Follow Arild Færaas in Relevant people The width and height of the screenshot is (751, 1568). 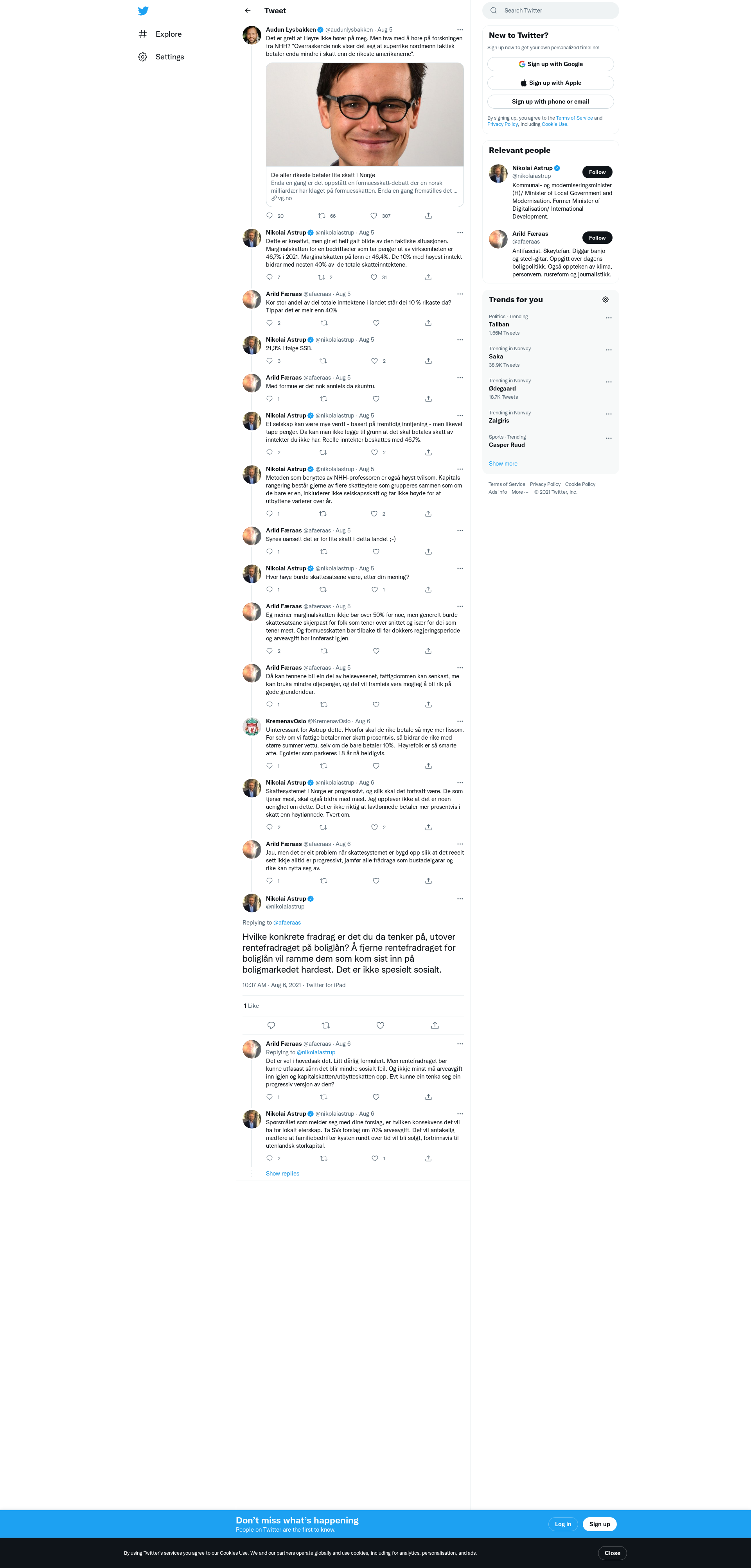pyautogui.click(x=597, y=238)
